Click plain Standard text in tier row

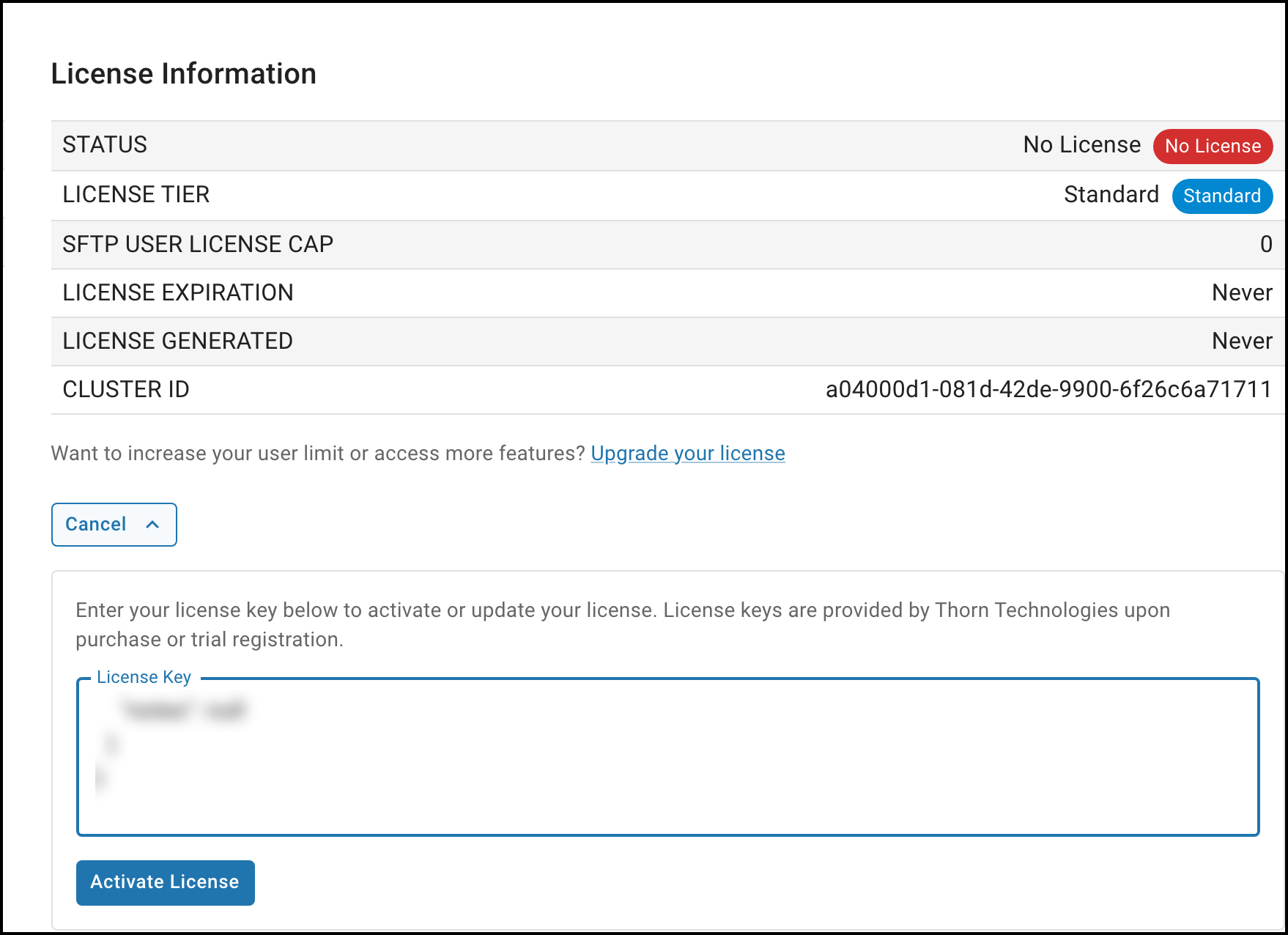coord(1111,195)
